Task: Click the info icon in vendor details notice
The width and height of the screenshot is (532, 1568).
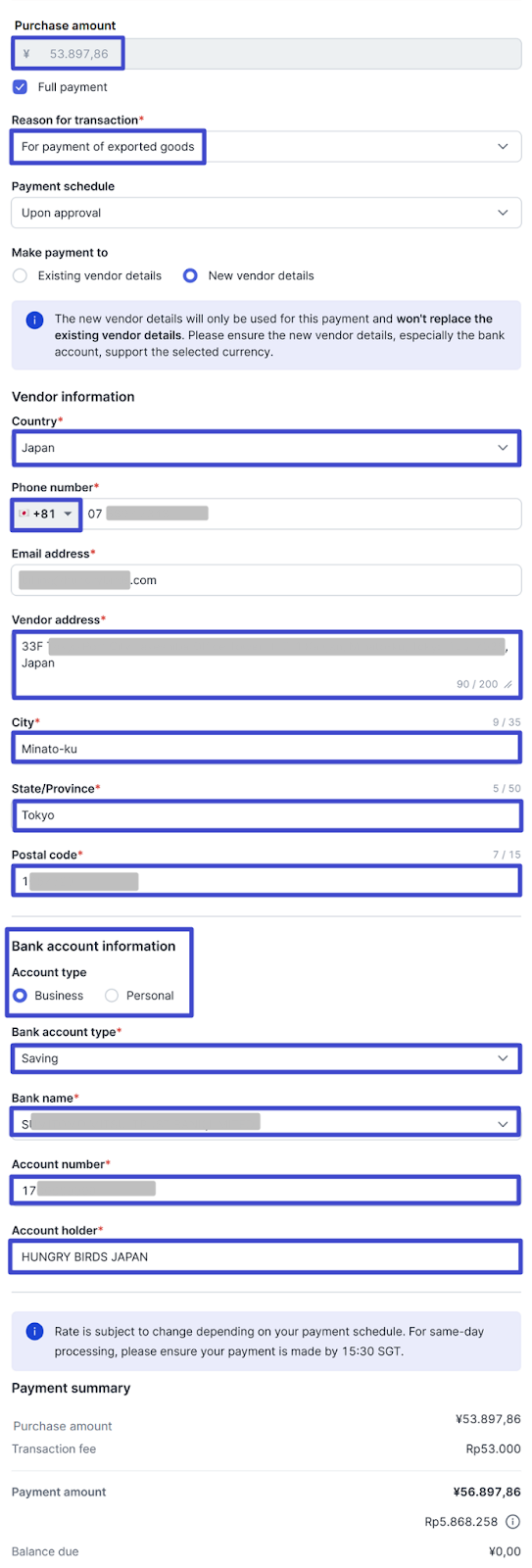Action: point(34,320)
